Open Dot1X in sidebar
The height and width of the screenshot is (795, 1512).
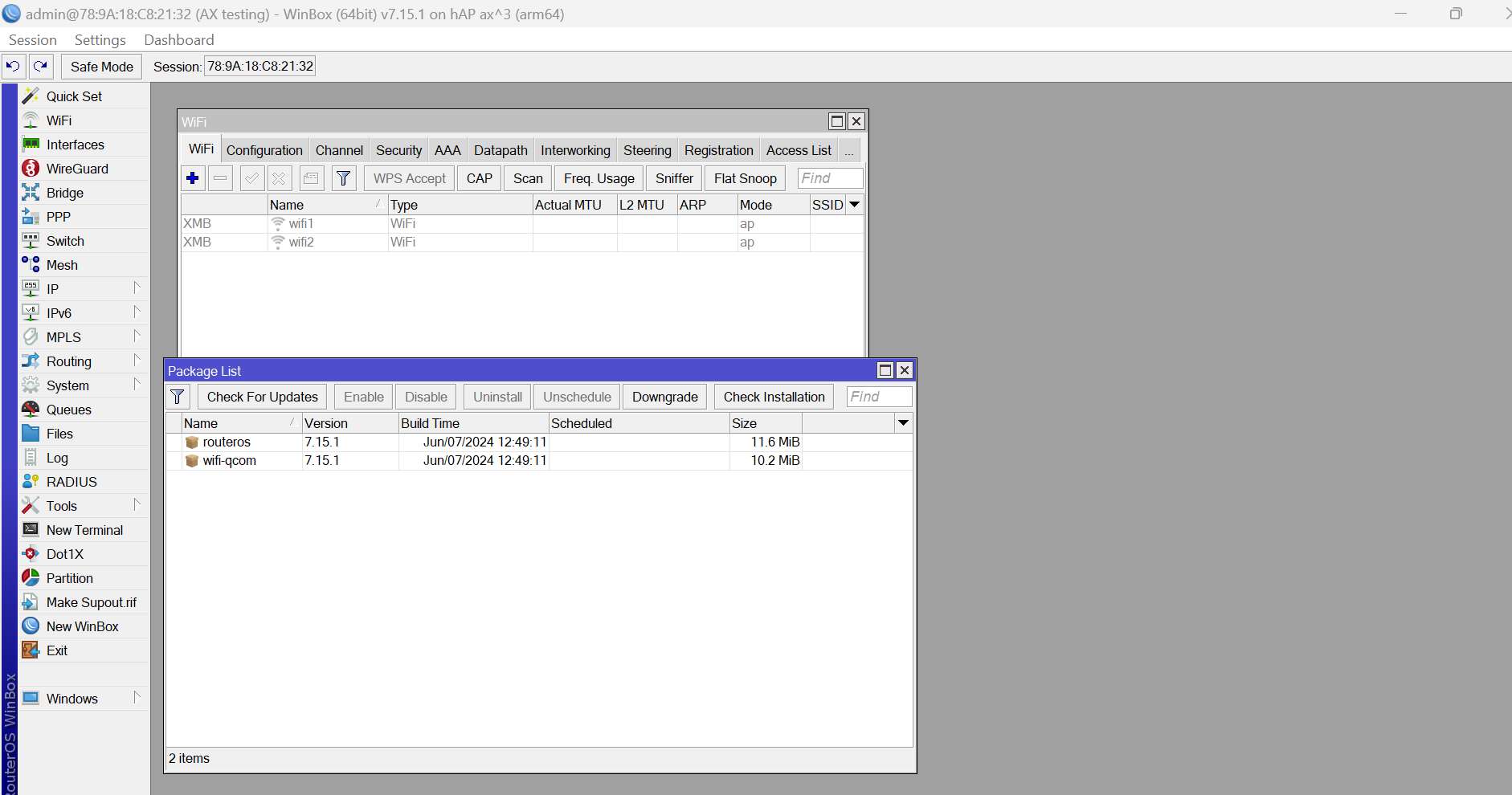(84, 554)
